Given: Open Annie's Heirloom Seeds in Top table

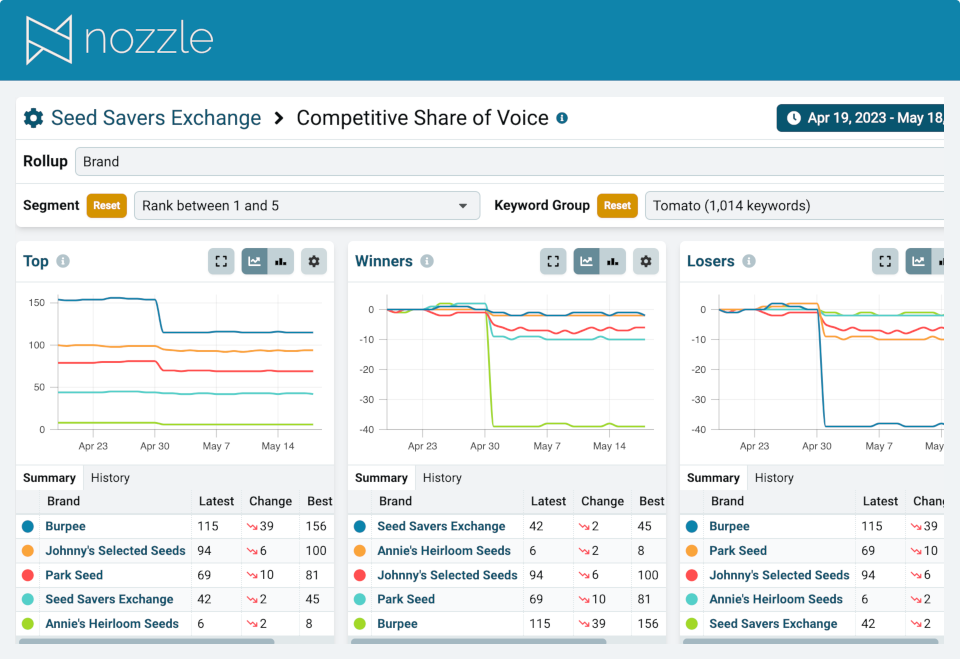Looking at the screenshot, I should (x=112, y=623).
